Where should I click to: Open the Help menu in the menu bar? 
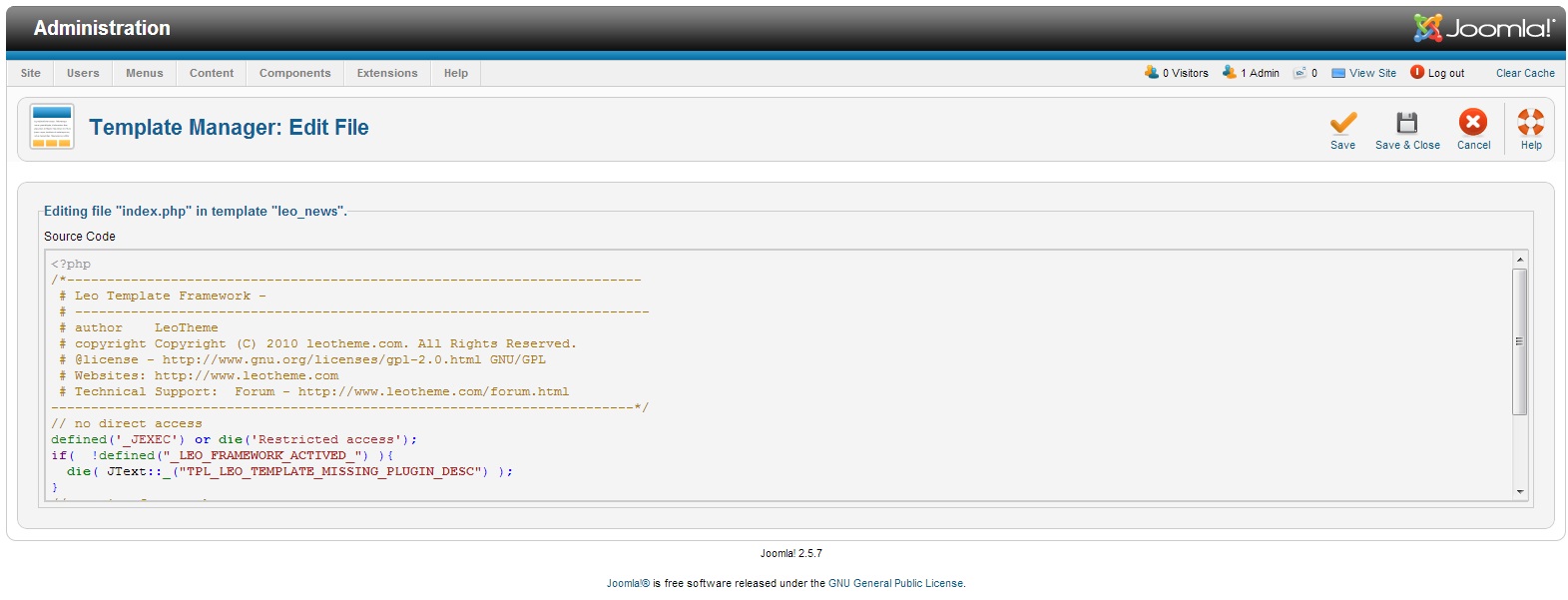(456, 73)
